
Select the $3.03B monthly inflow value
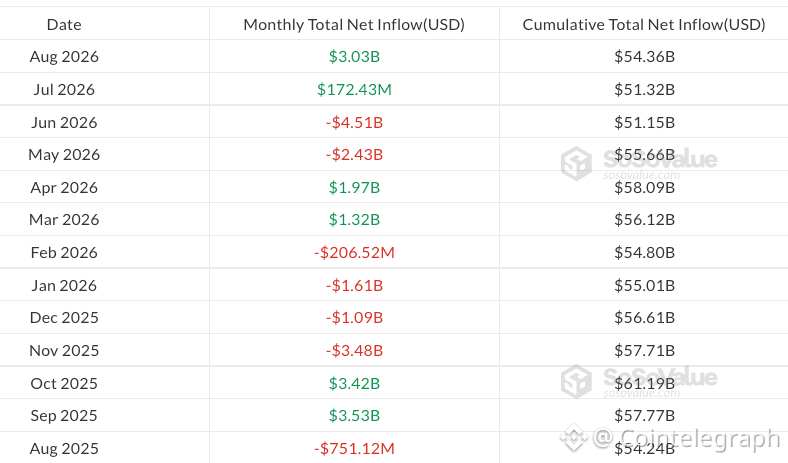pos(354,56)
